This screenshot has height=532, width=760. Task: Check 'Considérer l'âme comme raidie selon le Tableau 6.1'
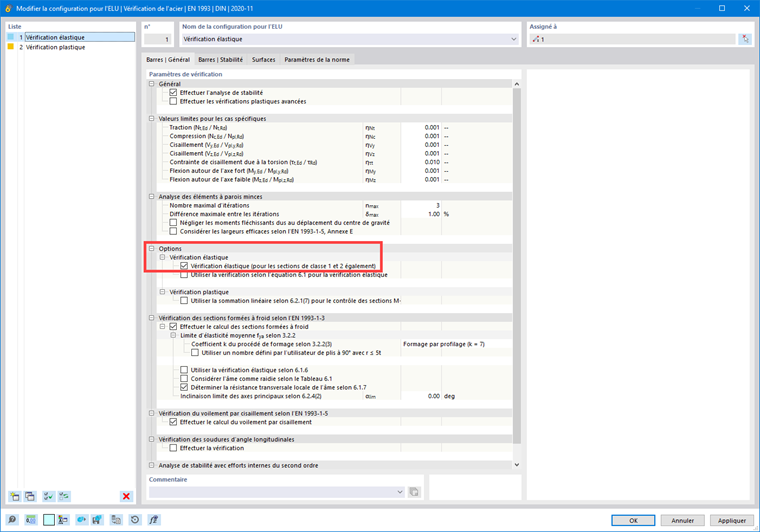(x=184, y=379)
